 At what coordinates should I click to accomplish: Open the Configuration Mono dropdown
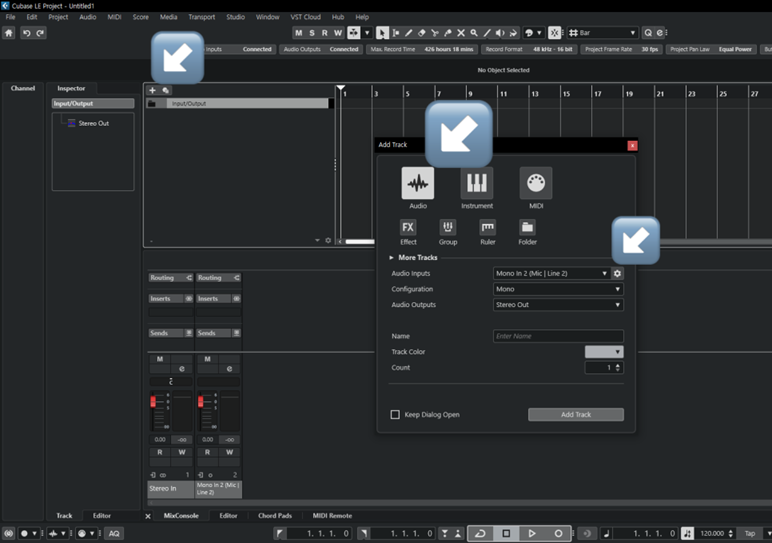(558, 289)
